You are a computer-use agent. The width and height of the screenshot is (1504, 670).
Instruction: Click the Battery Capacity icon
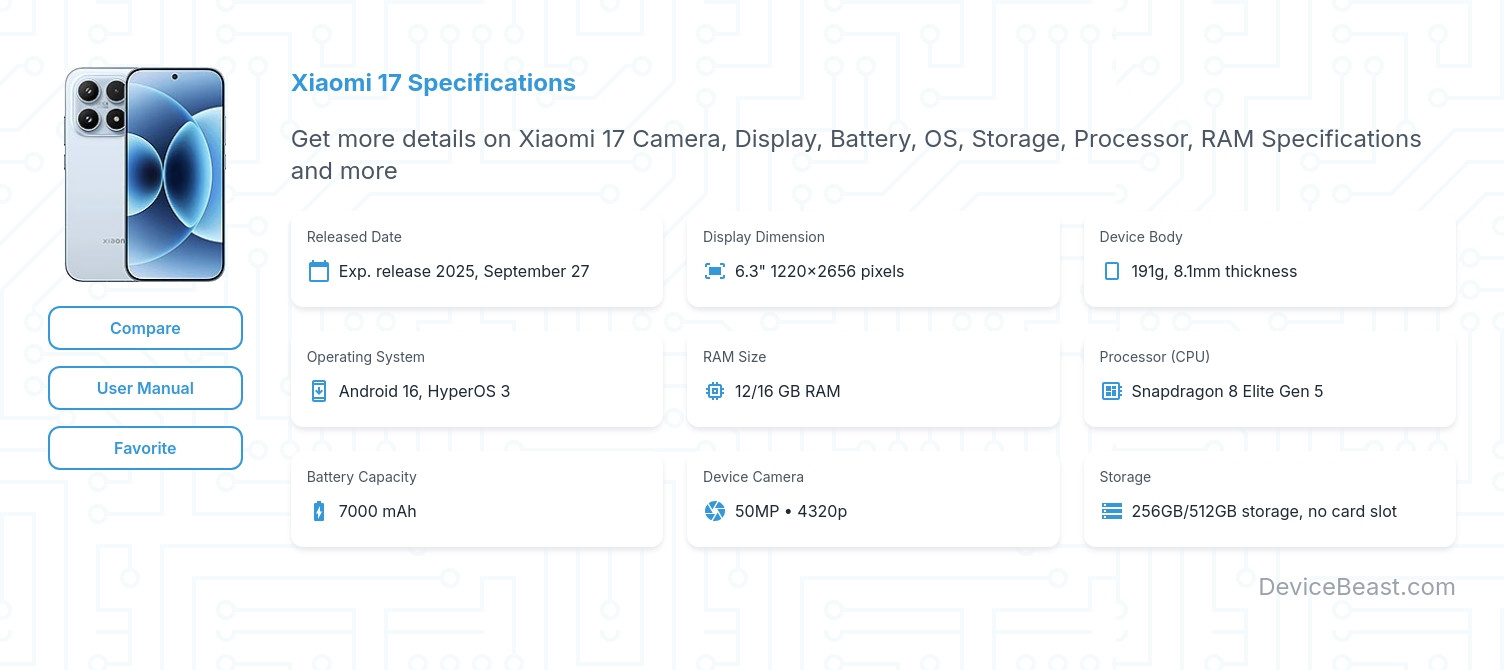(x=318, y=511)
